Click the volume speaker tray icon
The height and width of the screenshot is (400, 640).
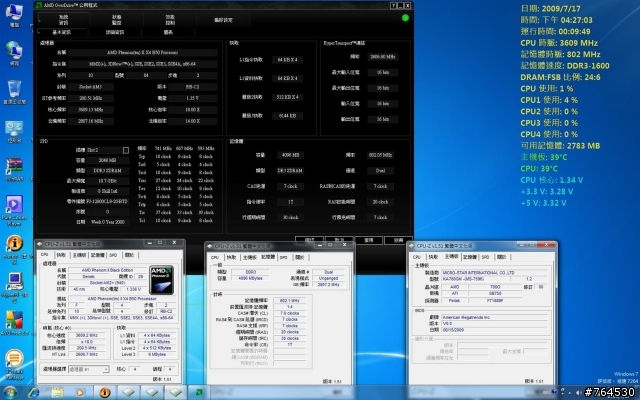click(x=578, y=393)
